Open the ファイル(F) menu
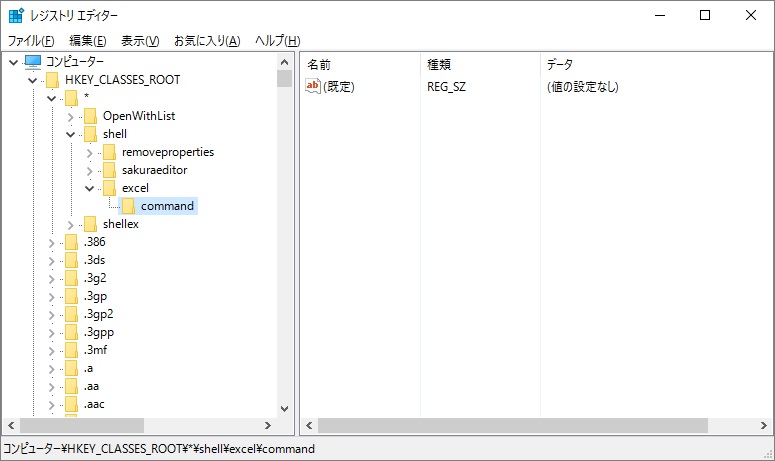This screenshot has width=775, height=461. [31, 41]
